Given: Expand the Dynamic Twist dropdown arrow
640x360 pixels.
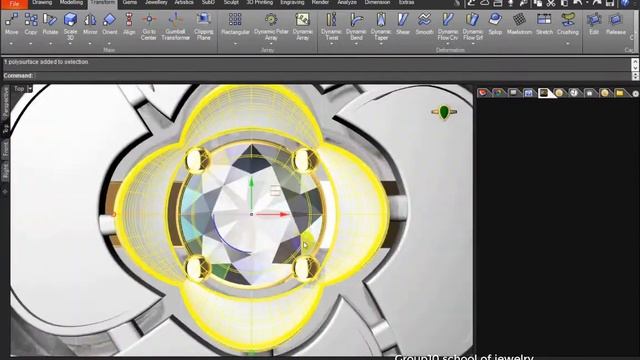Looking at the screenshot, I should tap(331, 44).
